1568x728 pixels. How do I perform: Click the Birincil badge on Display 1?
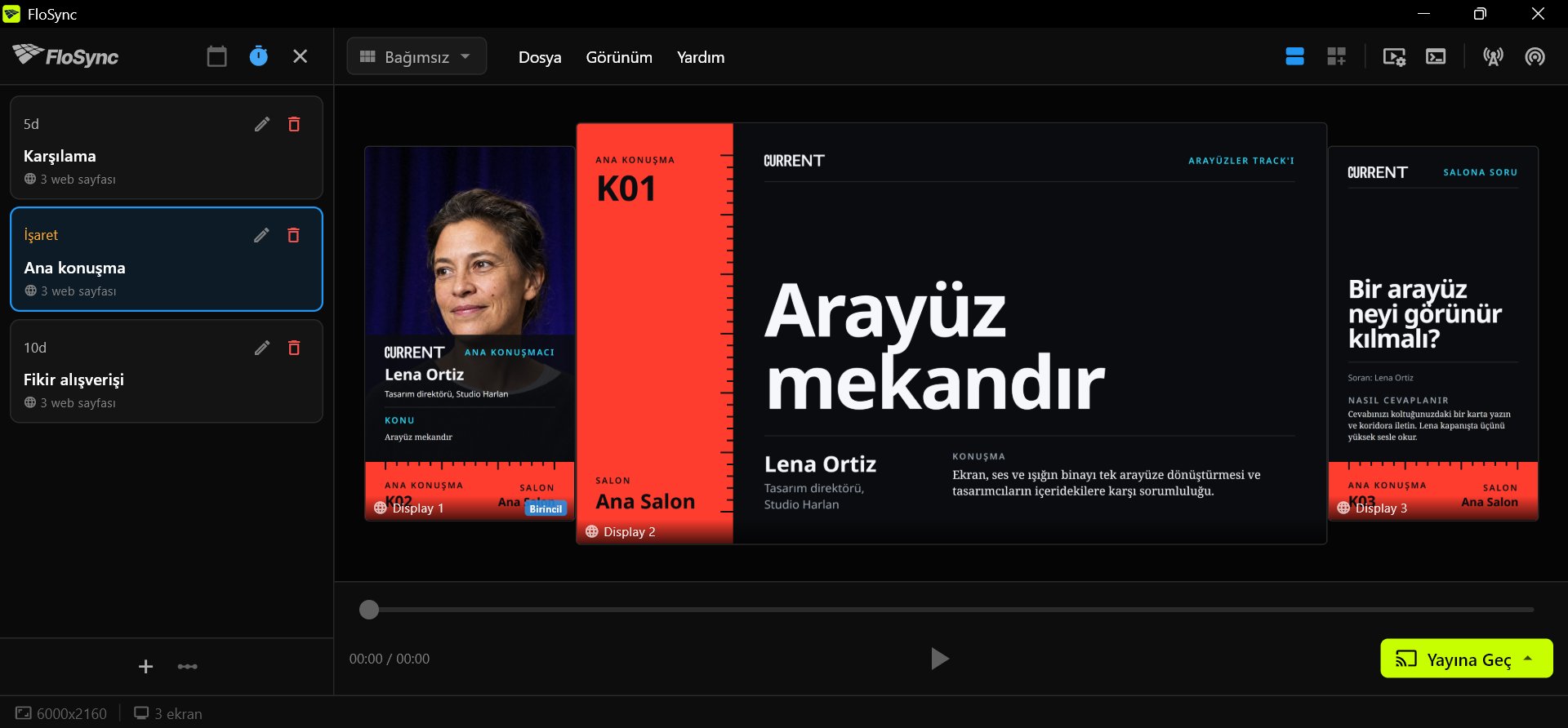546,508
